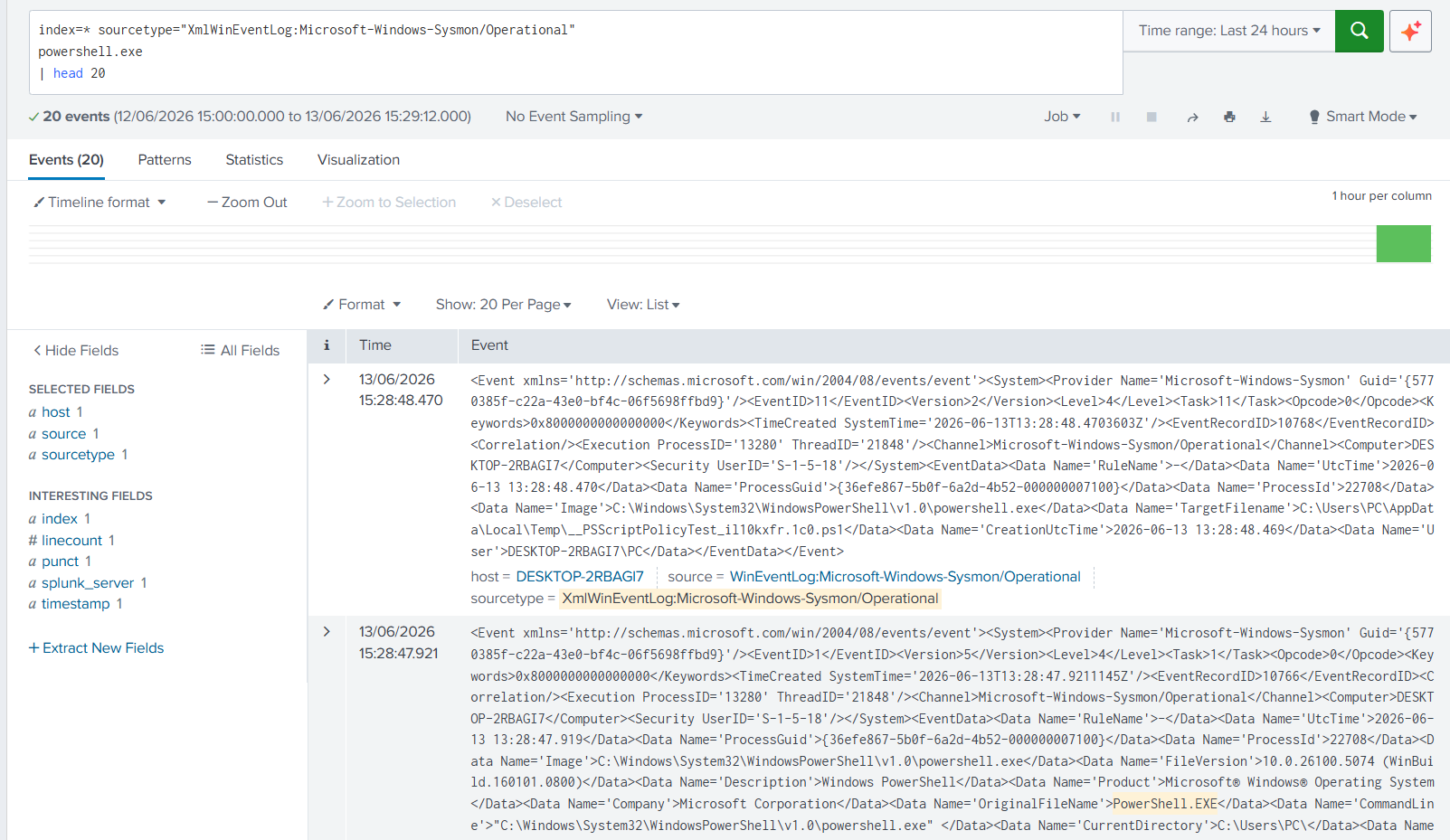Click source value WinEventLog:Microsoft-Windows-Sysmon/Operational

click(x=905, y=577)
